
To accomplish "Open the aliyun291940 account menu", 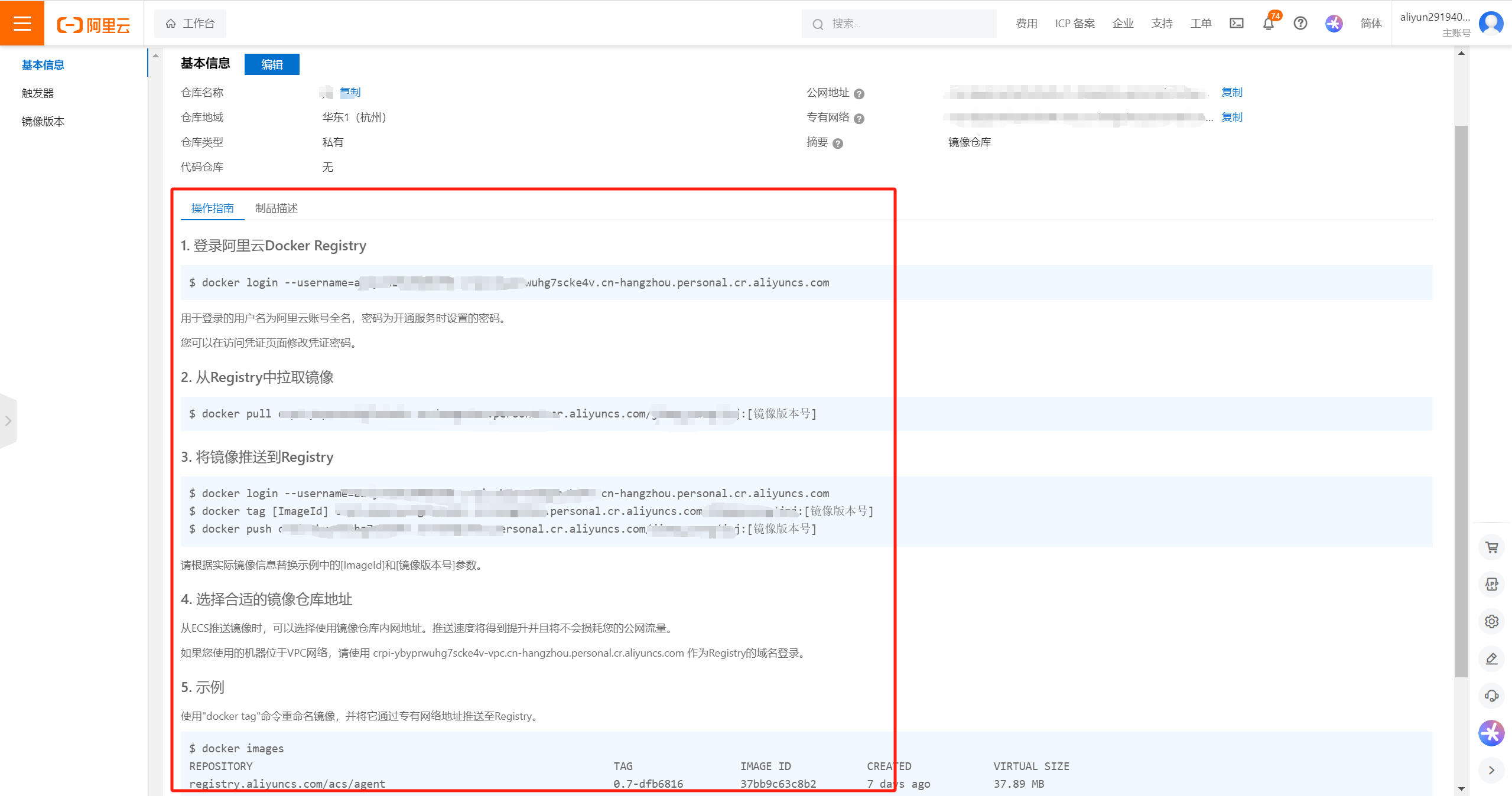I will 1435,17.
